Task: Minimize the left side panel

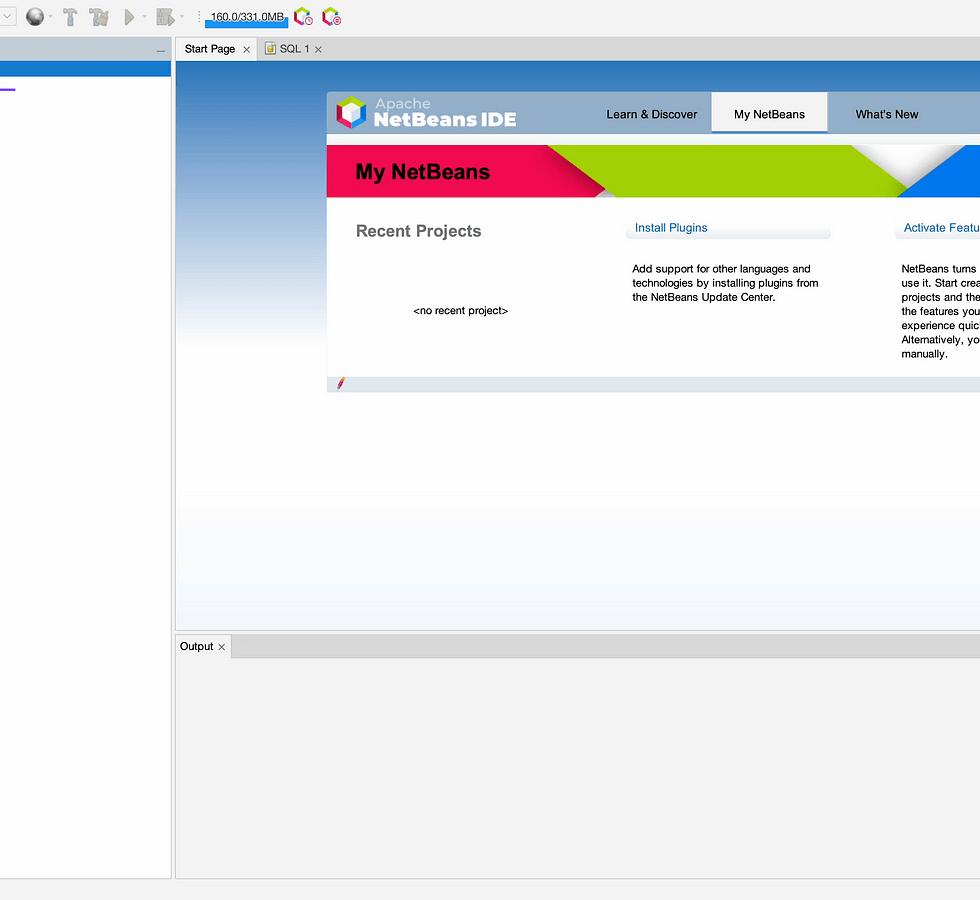Action: [160, 50]
